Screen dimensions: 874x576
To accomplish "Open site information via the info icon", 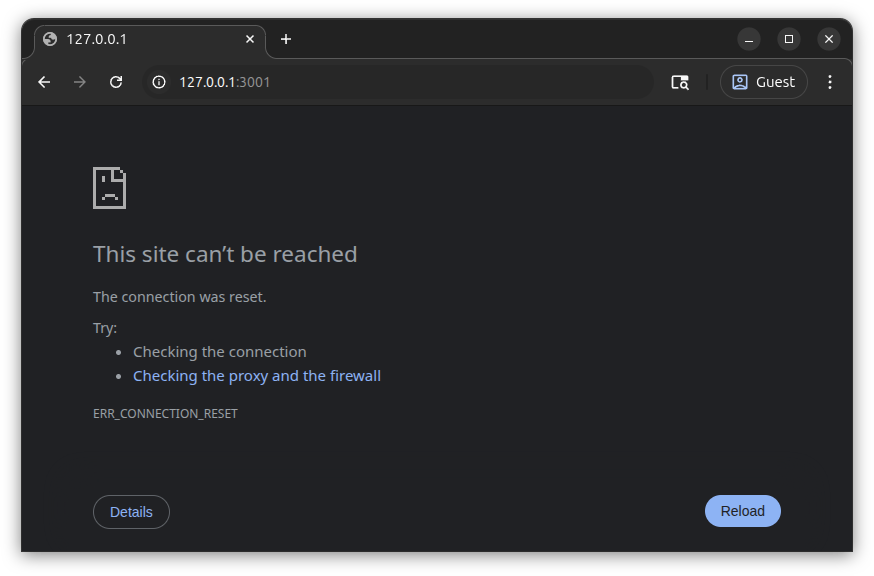I will 158,82.
